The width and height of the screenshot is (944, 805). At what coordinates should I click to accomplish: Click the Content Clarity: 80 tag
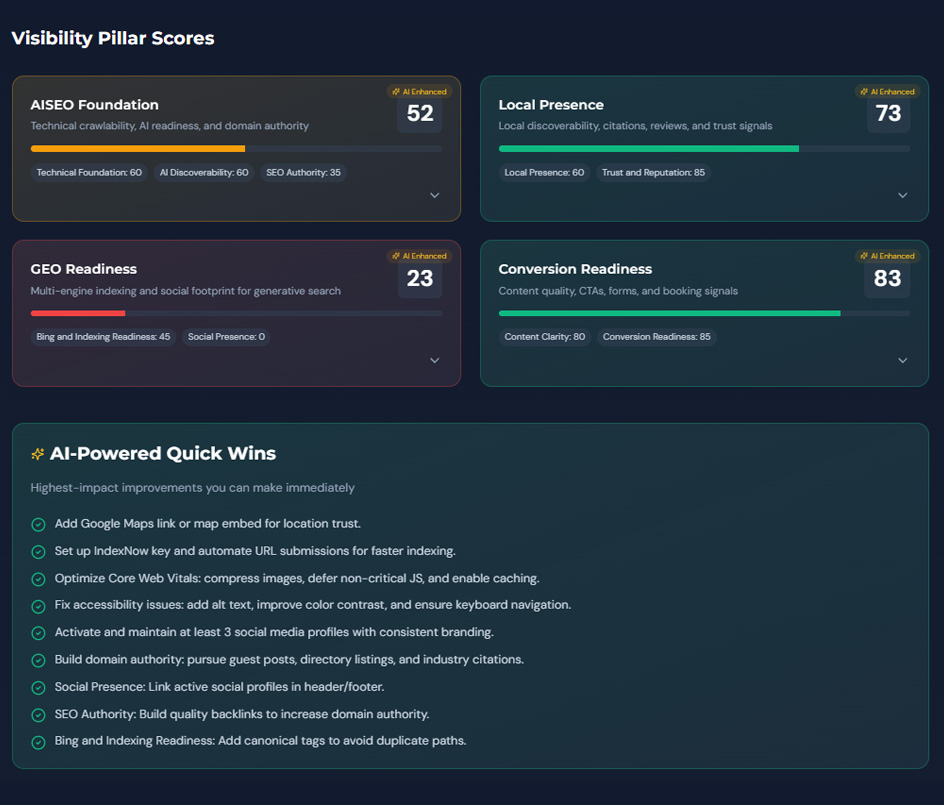(545, 337)
